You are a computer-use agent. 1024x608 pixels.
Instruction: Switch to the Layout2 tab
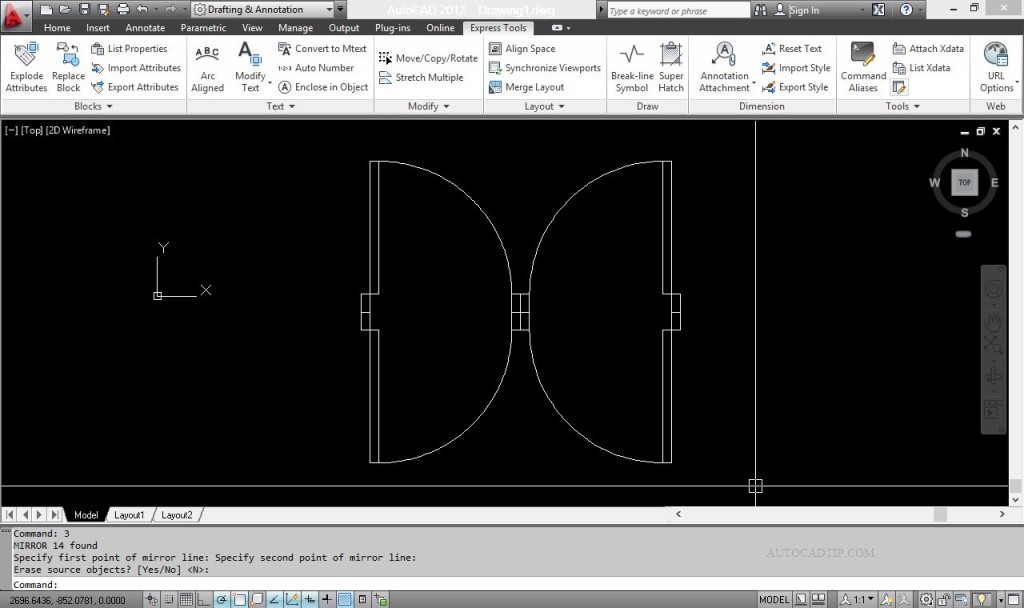176,515
